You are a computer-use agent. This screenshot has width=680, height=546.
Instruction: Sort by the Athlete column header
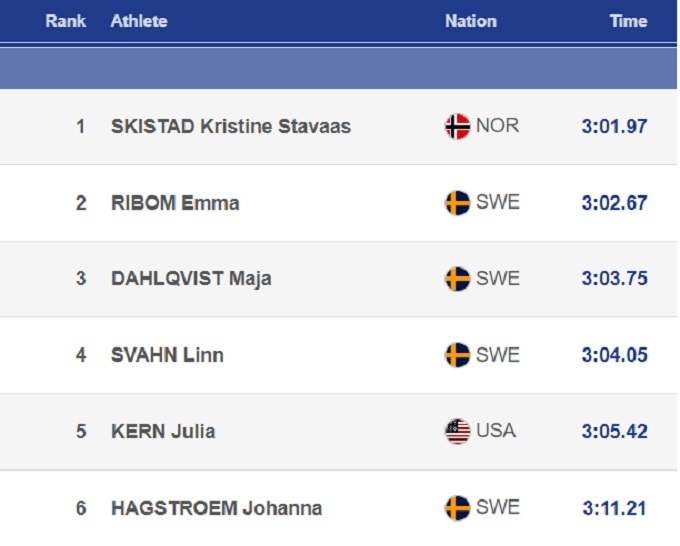(139, 21)
